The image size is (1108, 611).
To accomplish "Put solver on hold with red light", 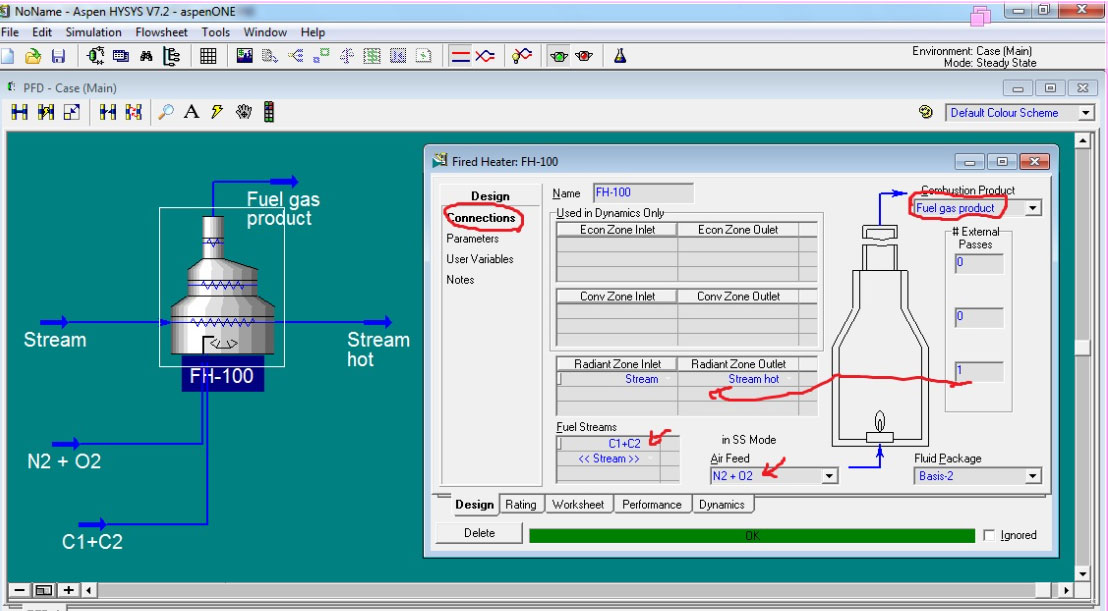I will (x=584, y=56).
